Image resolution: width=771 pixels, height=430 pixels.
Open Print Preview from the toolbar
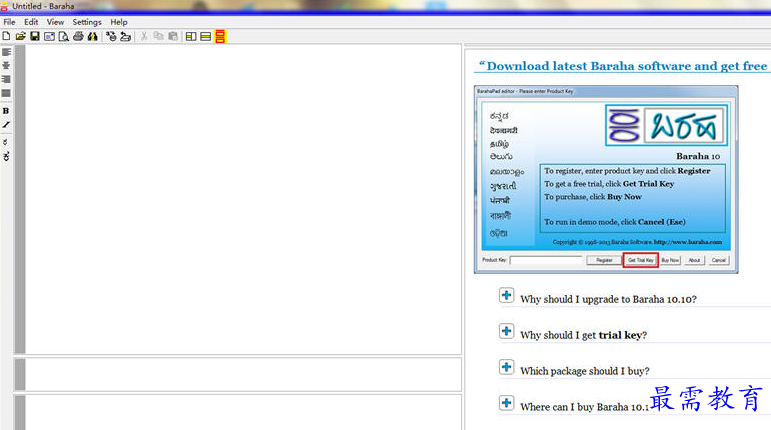tap(63, 36)
